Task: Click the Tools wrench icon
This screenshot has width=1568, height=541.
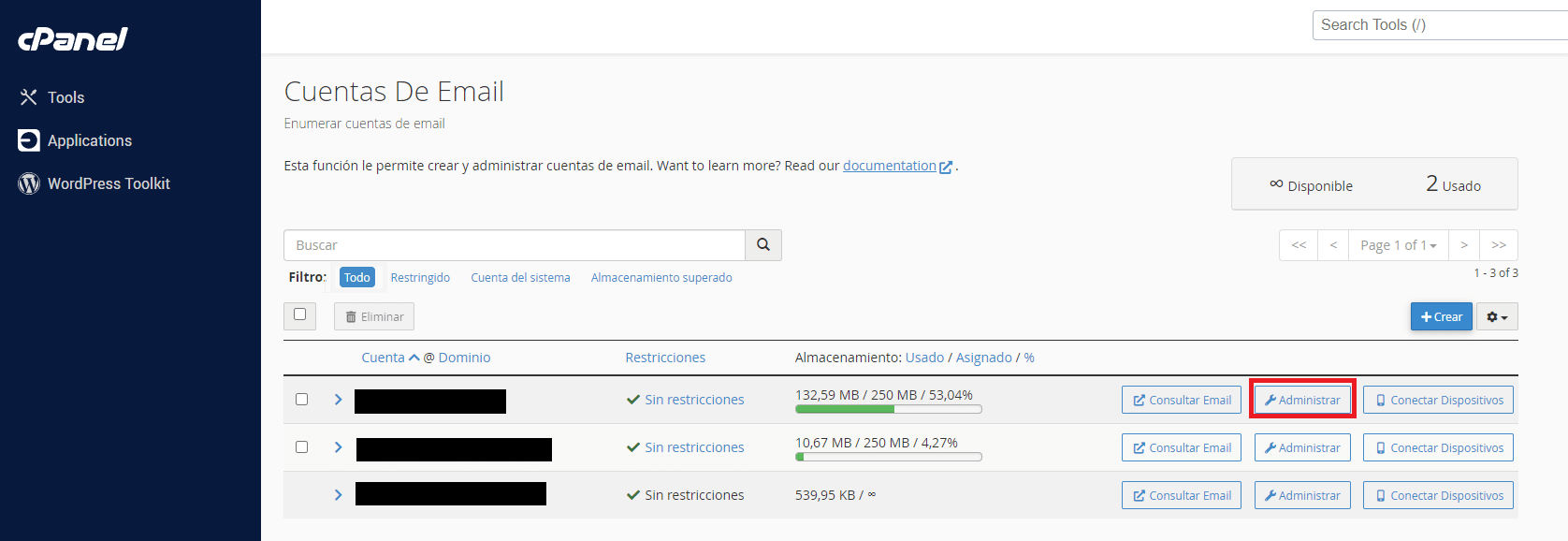Action: 29,97
